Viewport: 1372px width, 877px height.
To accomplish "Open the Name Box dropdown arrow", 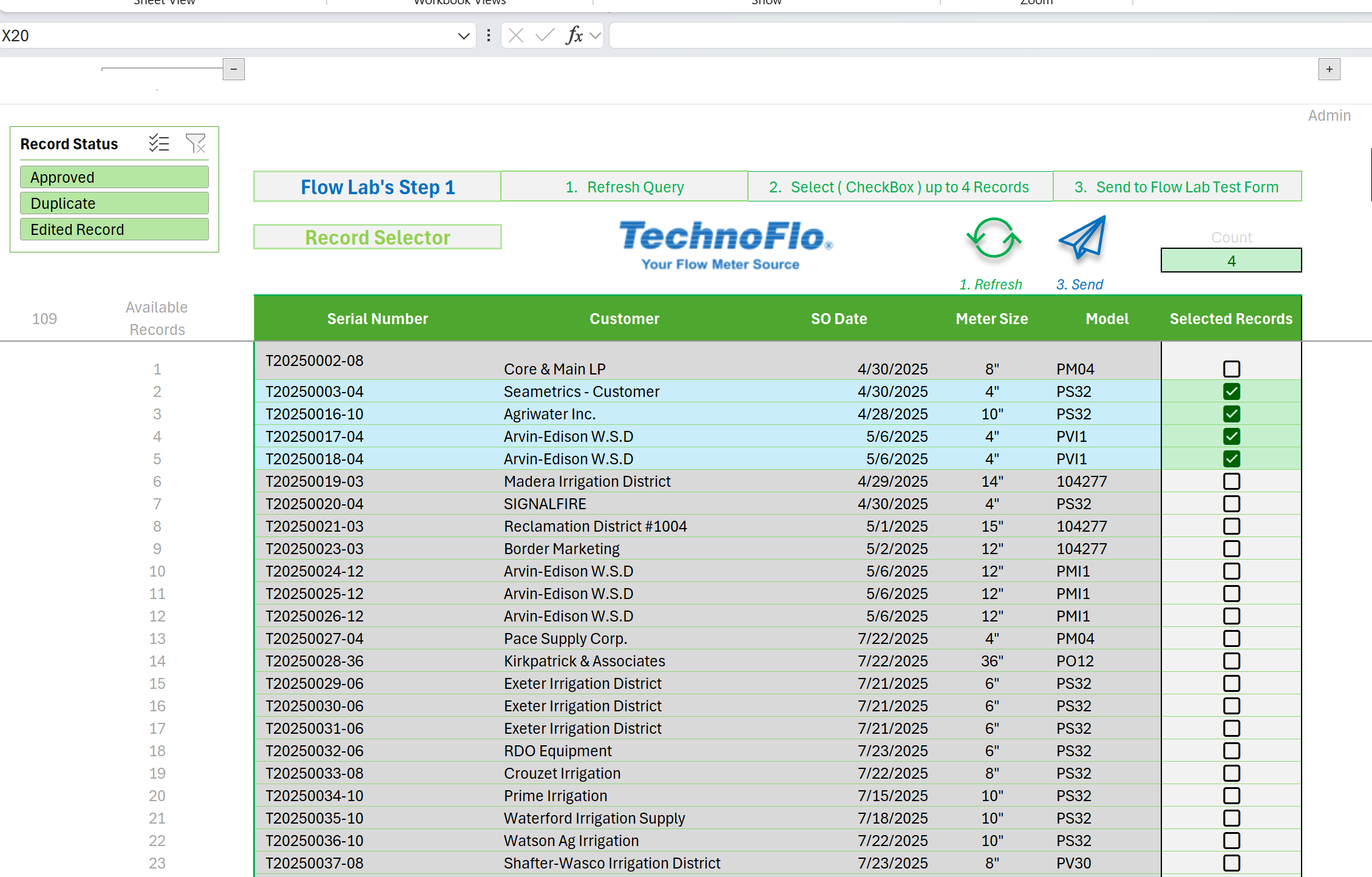I will (x=464, y=36).
